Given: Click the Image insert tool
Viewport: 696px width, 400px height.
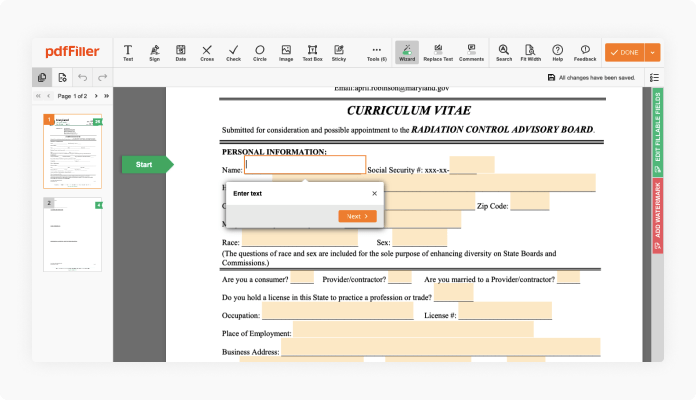Looking at the screenshot, I should coord(286,52).
